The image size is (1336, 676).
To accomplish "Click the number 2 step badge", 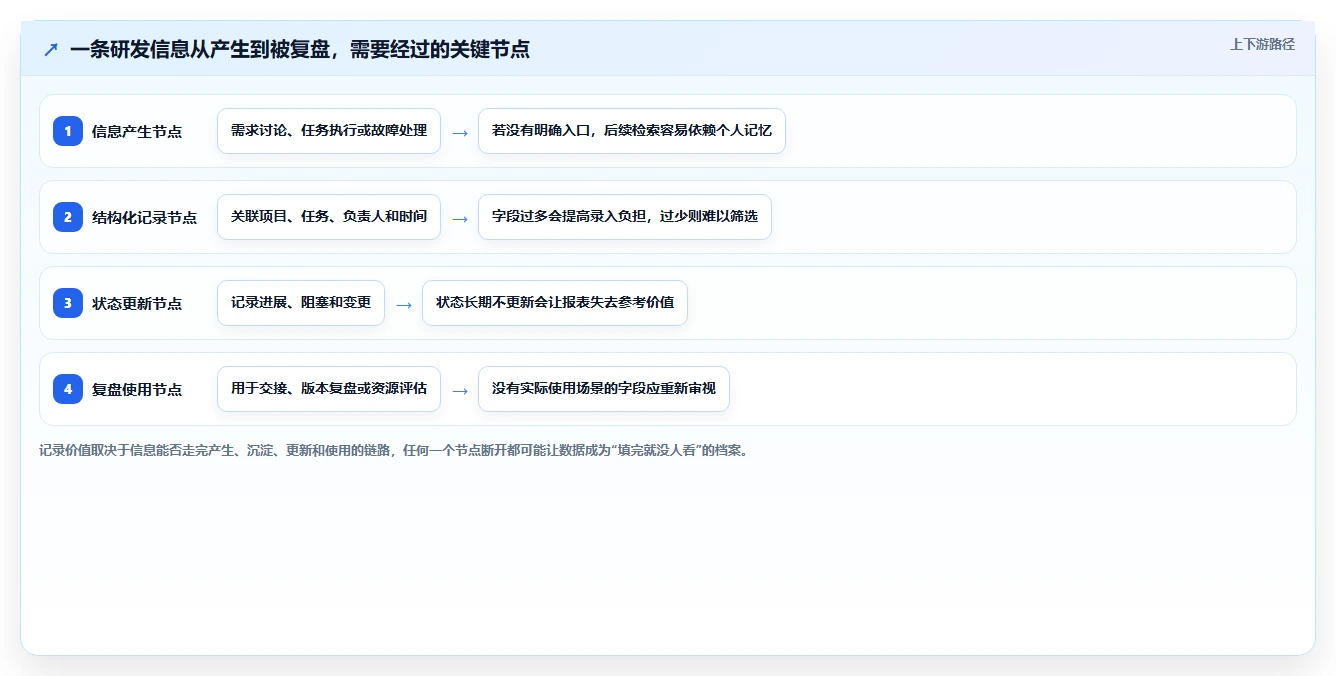I will click(68, 217).
